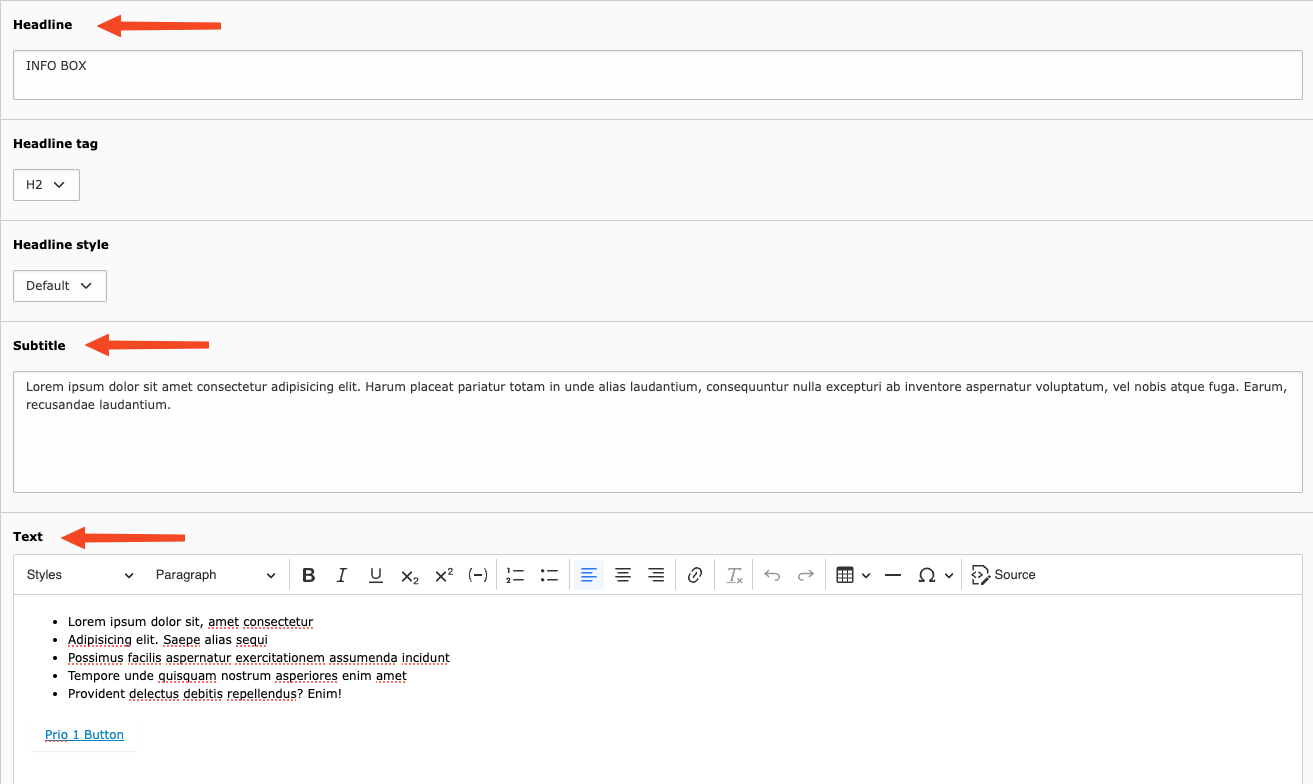Expand the special characters dropdown arrow
The height and width of the screenshot is (784, 1313).
click(x=949, y=575)
